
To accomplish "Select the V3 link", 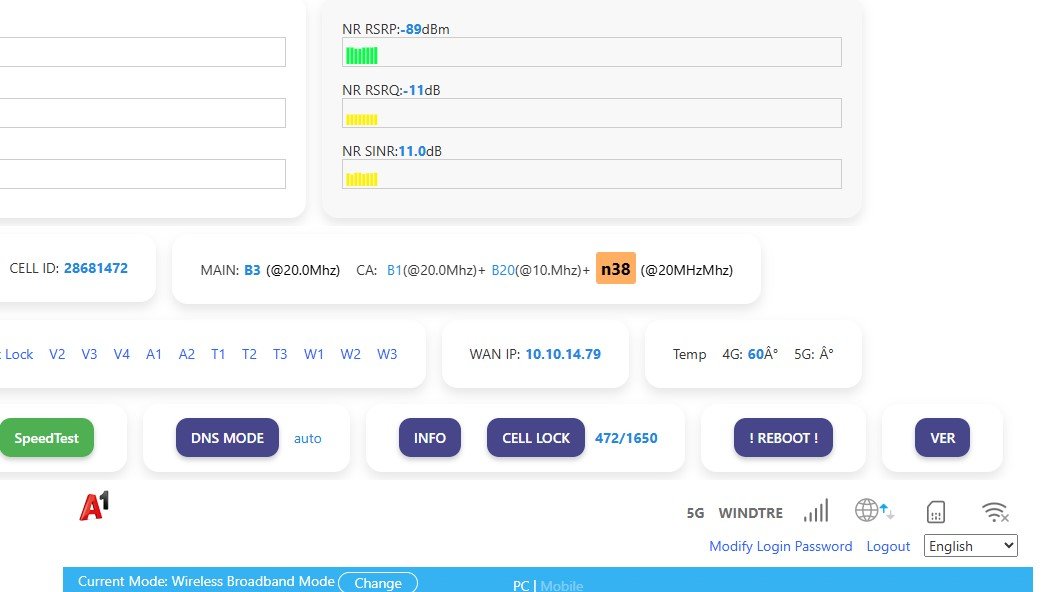I will click(x=89, y=354).
